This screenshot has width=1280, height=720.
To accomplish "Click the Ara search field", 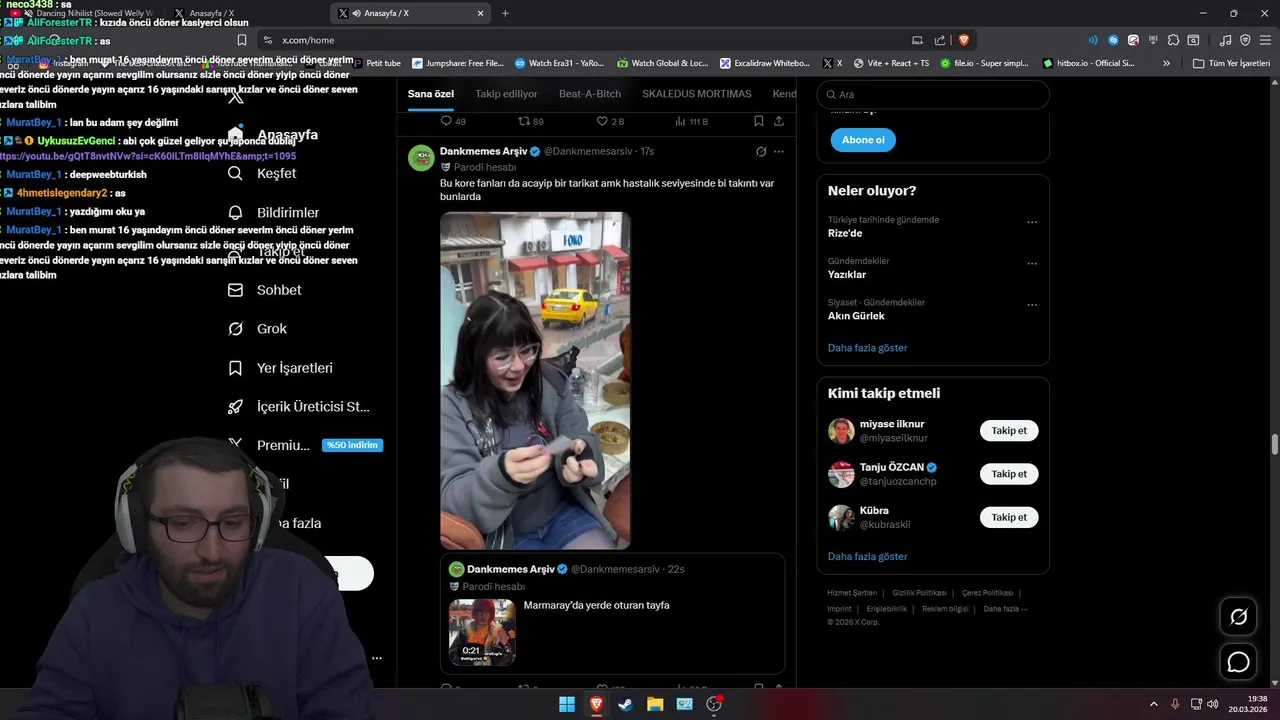I will pyautogui.click(x=933, y=94).
